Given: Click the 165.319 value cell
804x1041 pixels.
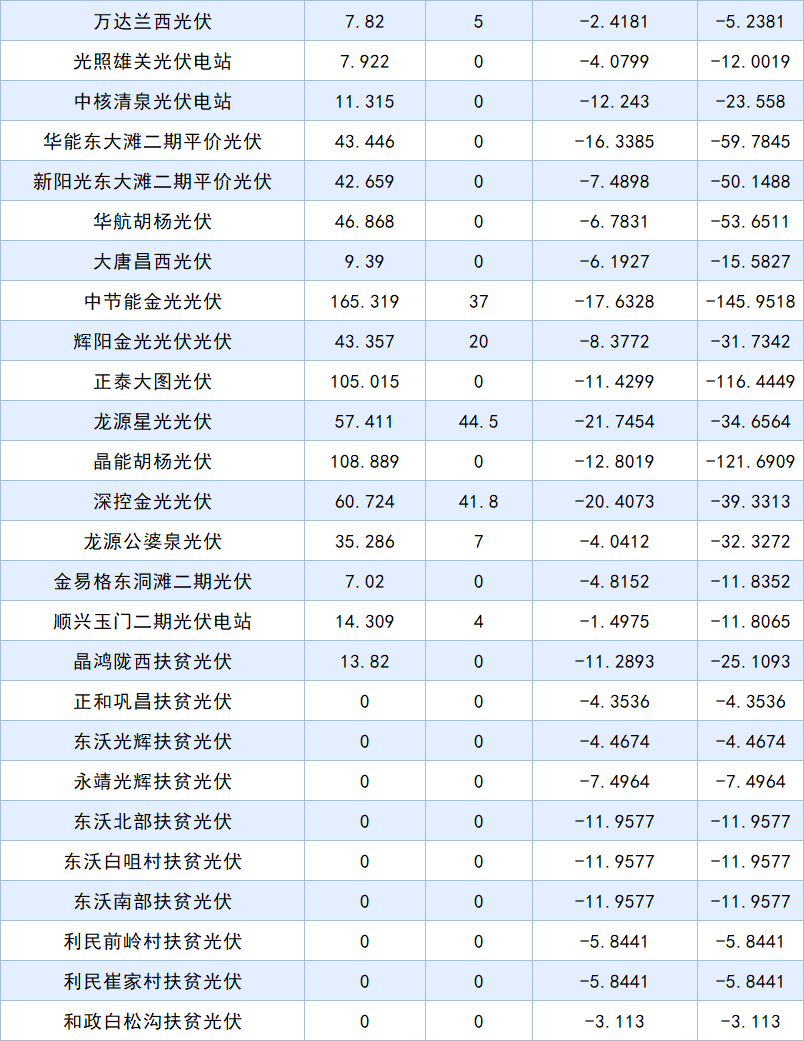Looking at the screenshot, I should tap(364, 301).
